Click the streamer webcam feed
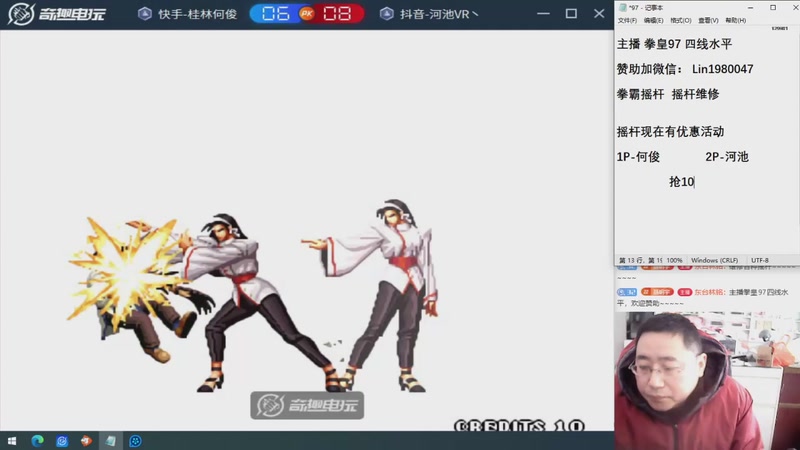 707,381
